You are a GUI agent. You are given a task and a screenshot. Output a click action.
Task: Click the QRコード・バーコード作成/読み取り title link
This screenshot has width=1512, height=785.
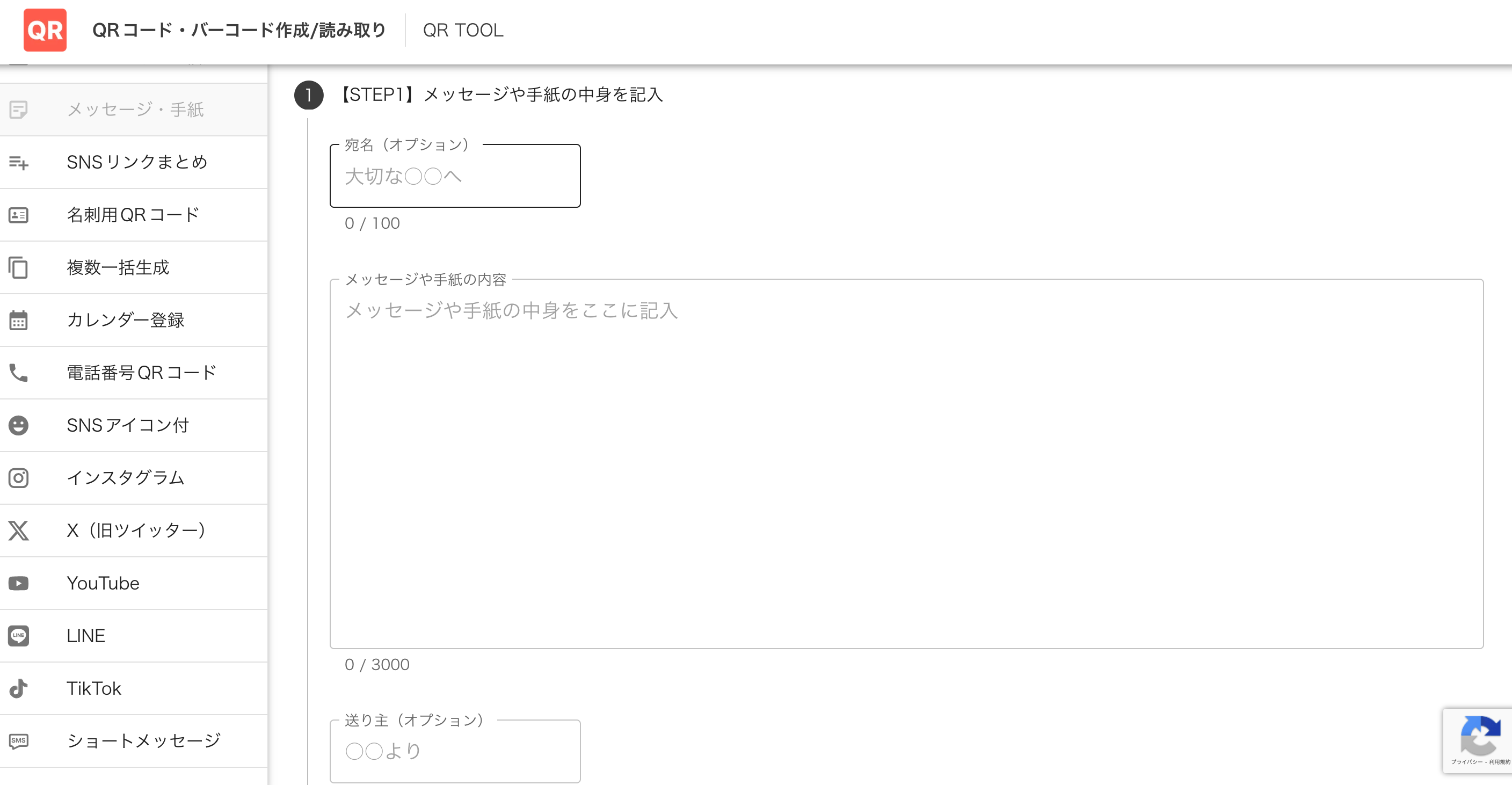(238, 30)
